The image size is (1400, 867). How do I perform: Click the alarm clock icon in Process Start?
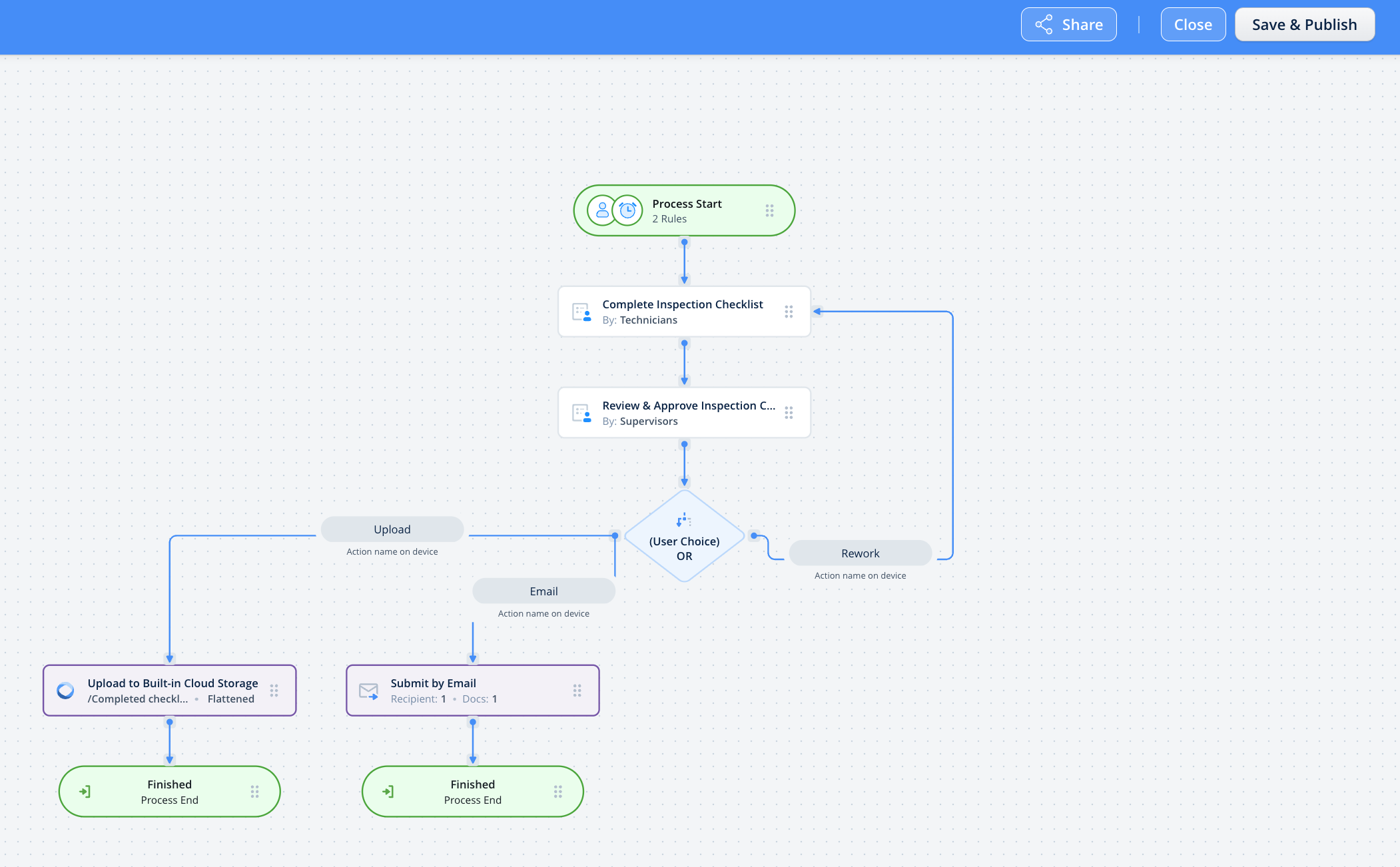(x=627, y=210)
